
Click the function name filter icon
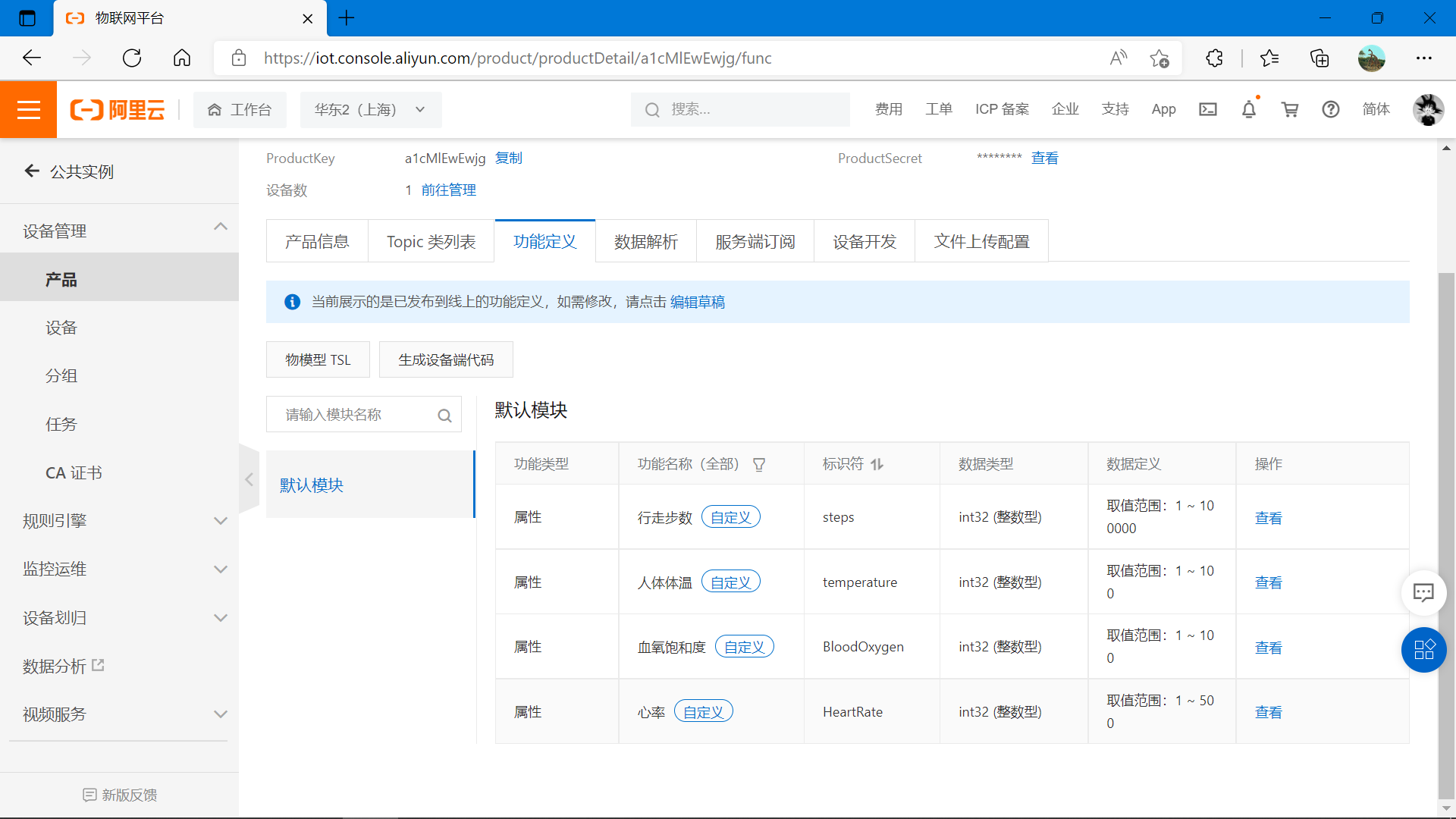tap(759, 464)
